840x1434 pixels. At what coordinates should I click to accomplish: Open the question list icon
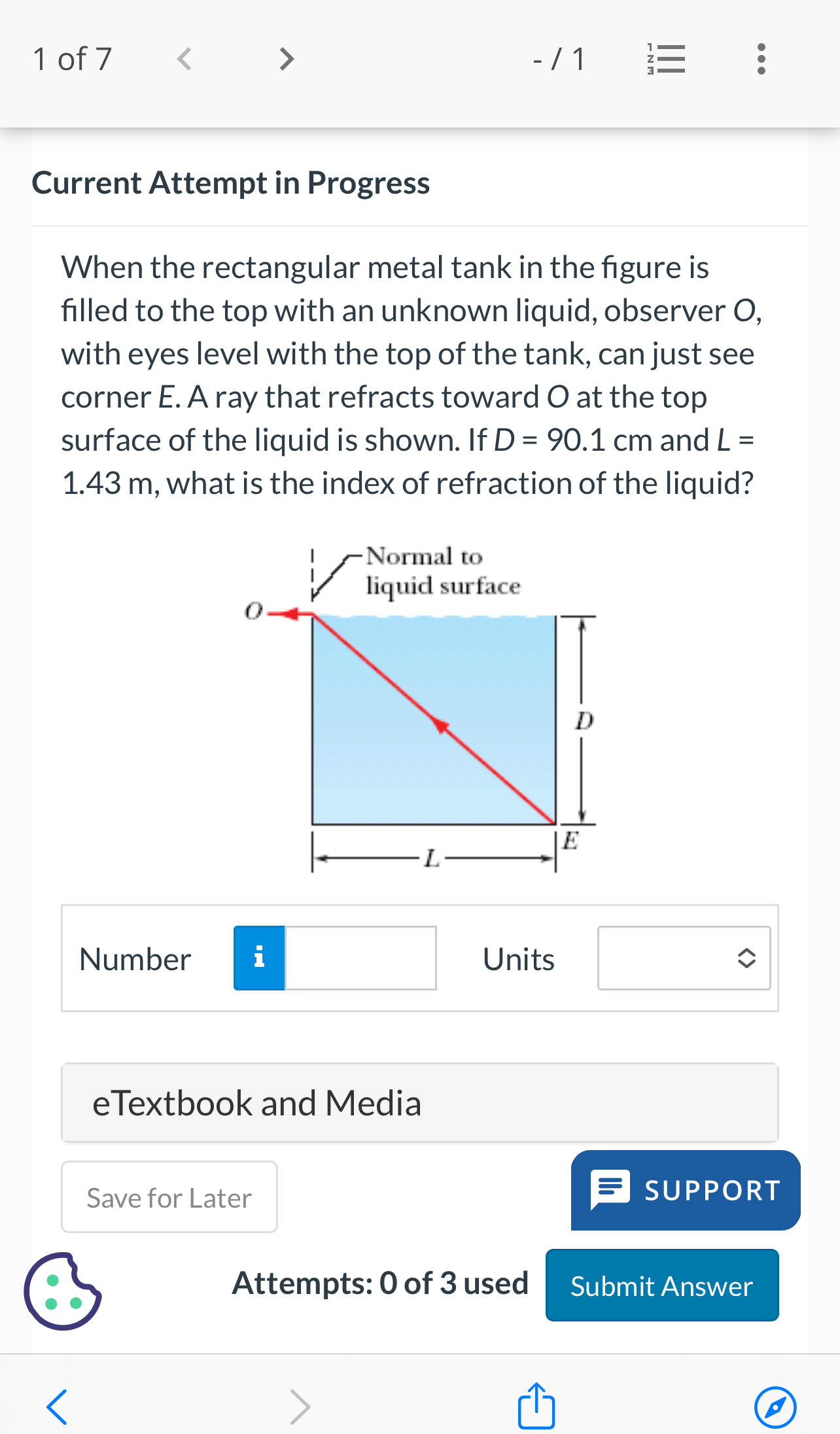click(x=667, y=60)
